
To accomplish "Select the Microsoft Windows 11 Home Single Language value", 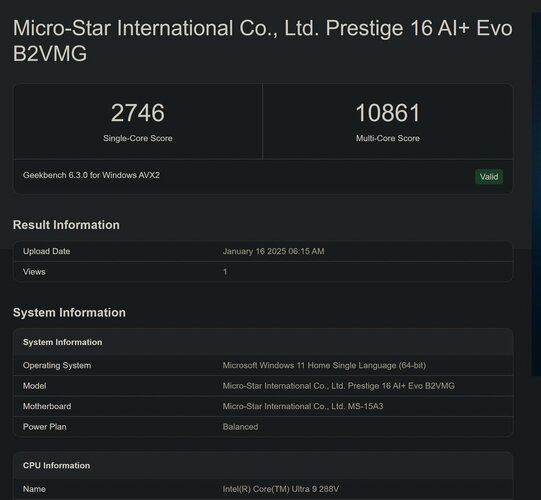I will point(324,365).
